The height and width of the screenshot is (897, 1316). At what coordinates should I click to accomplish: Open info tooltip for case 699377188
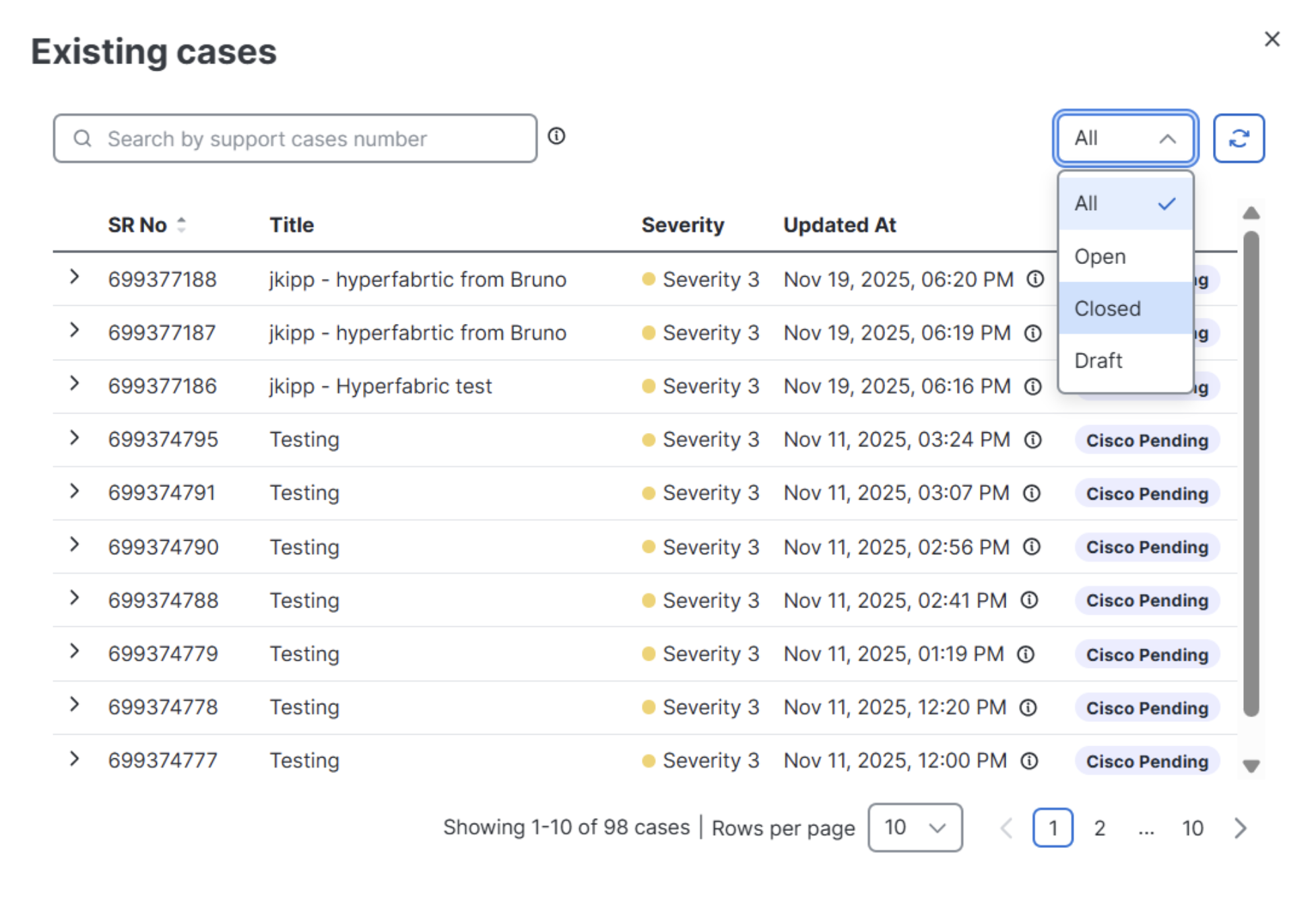[1035, 279]
